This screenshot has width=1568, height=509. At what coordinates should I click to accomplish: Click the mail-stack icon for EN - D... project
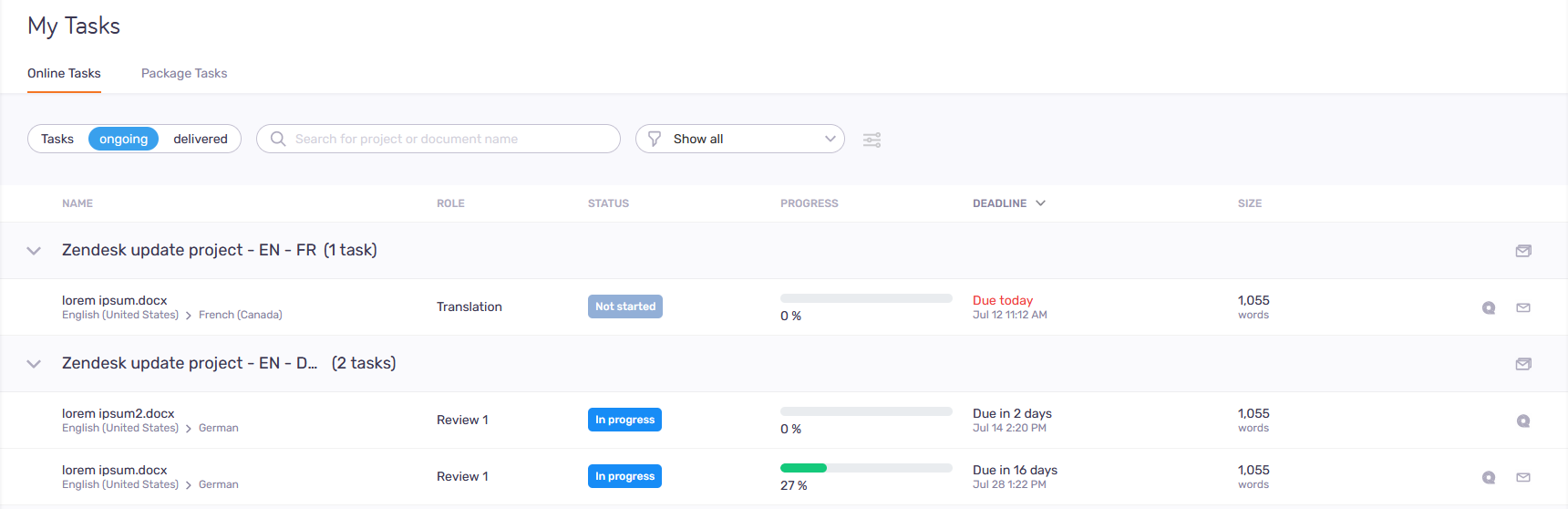[1522, 364]
